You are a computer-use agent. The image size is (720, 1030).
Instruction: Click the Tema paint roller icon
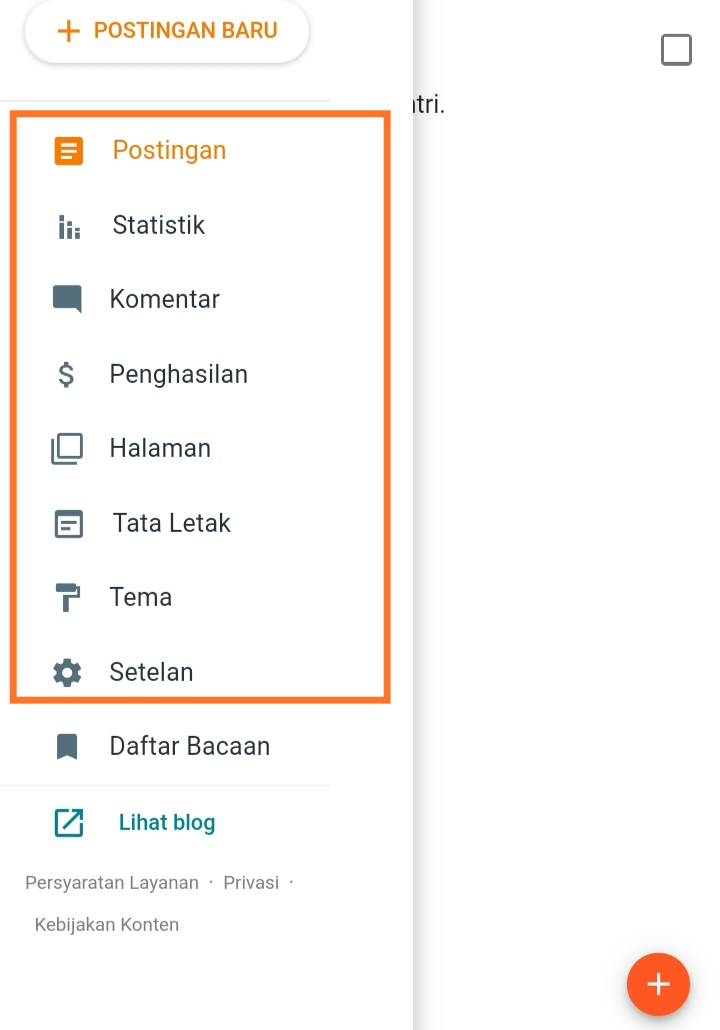coord(68,597)
